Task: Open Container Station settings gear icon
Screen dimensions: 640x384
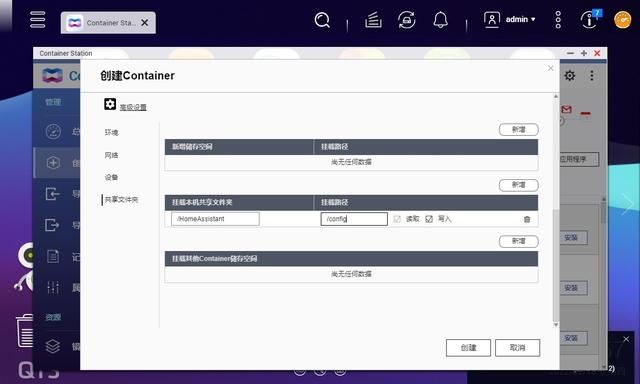Action: click(x=570, y=75)
